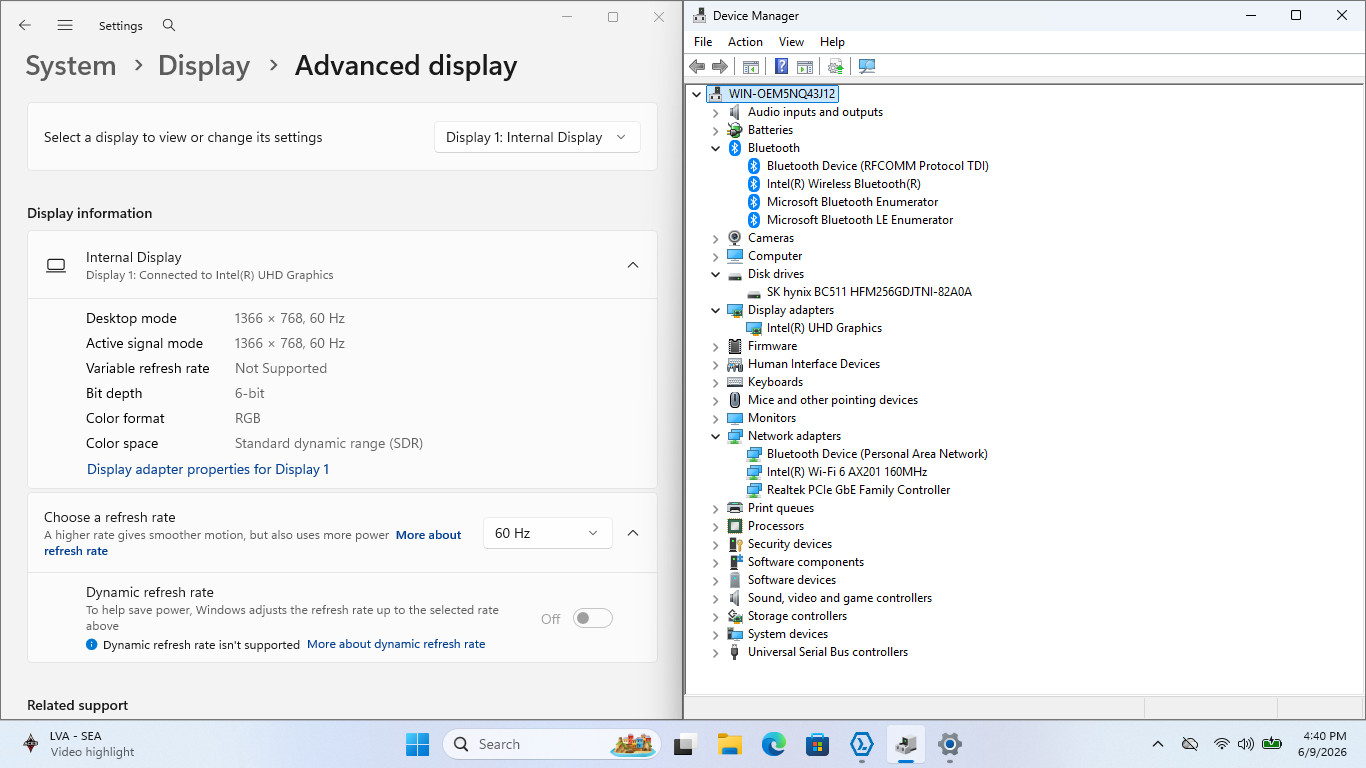Open Help icon in Device Manager toolbar
This screenshot has height=768, width=1366.
pyautogui.click(x=781, y=66)
